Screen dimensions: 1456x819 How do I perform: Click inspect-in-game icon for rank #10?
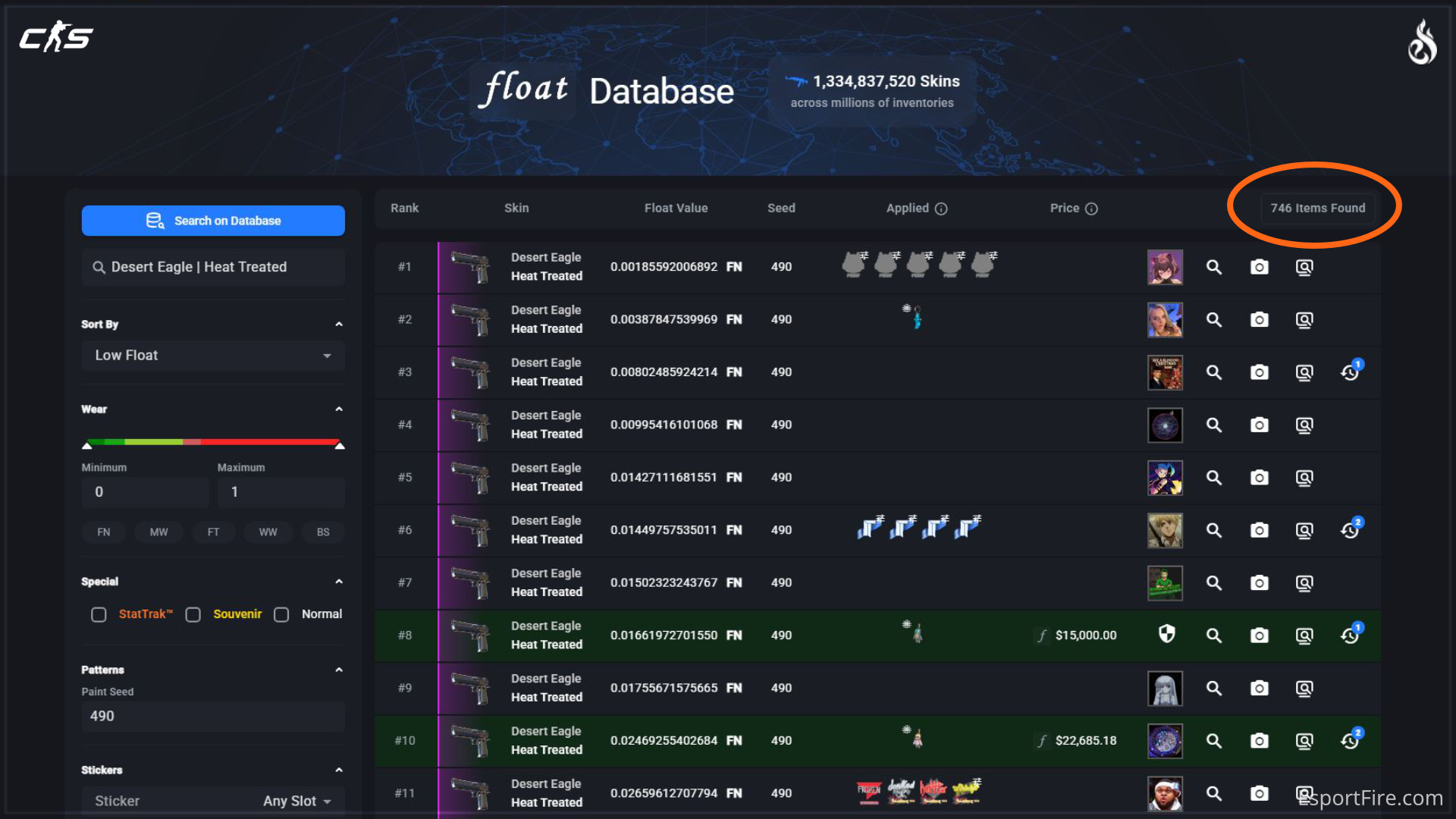[x=1304, y=741]
